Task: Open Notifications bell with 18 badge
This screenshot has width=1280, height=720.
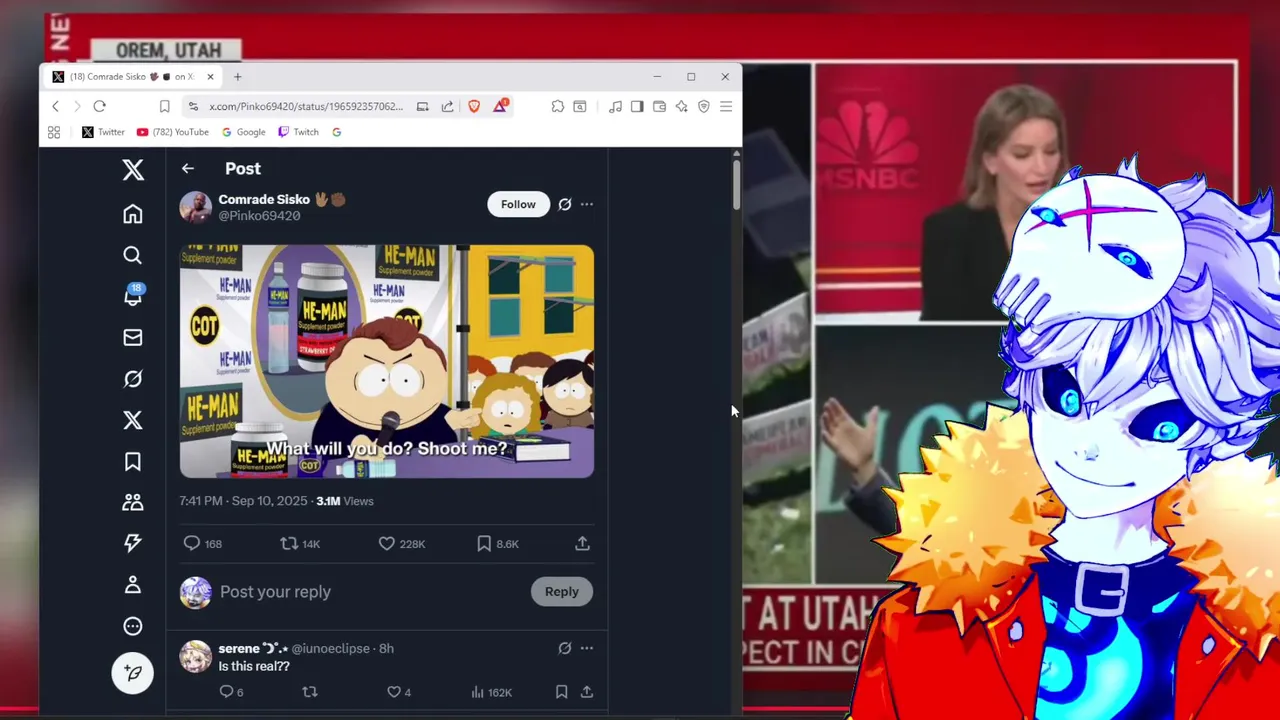Action: [133, 295]
